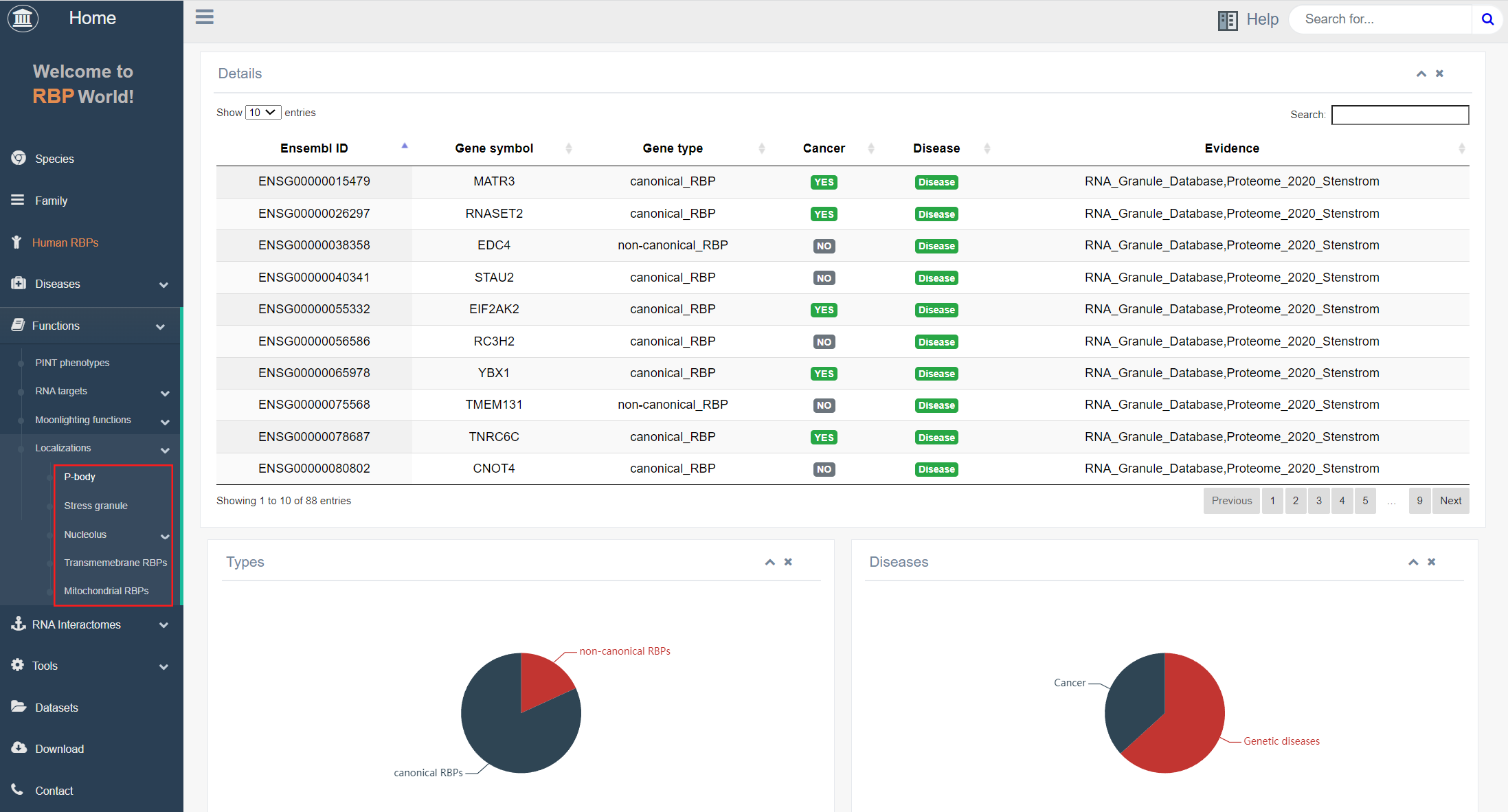Click the hamburger sidebar toggle icon

click(204, 17)
